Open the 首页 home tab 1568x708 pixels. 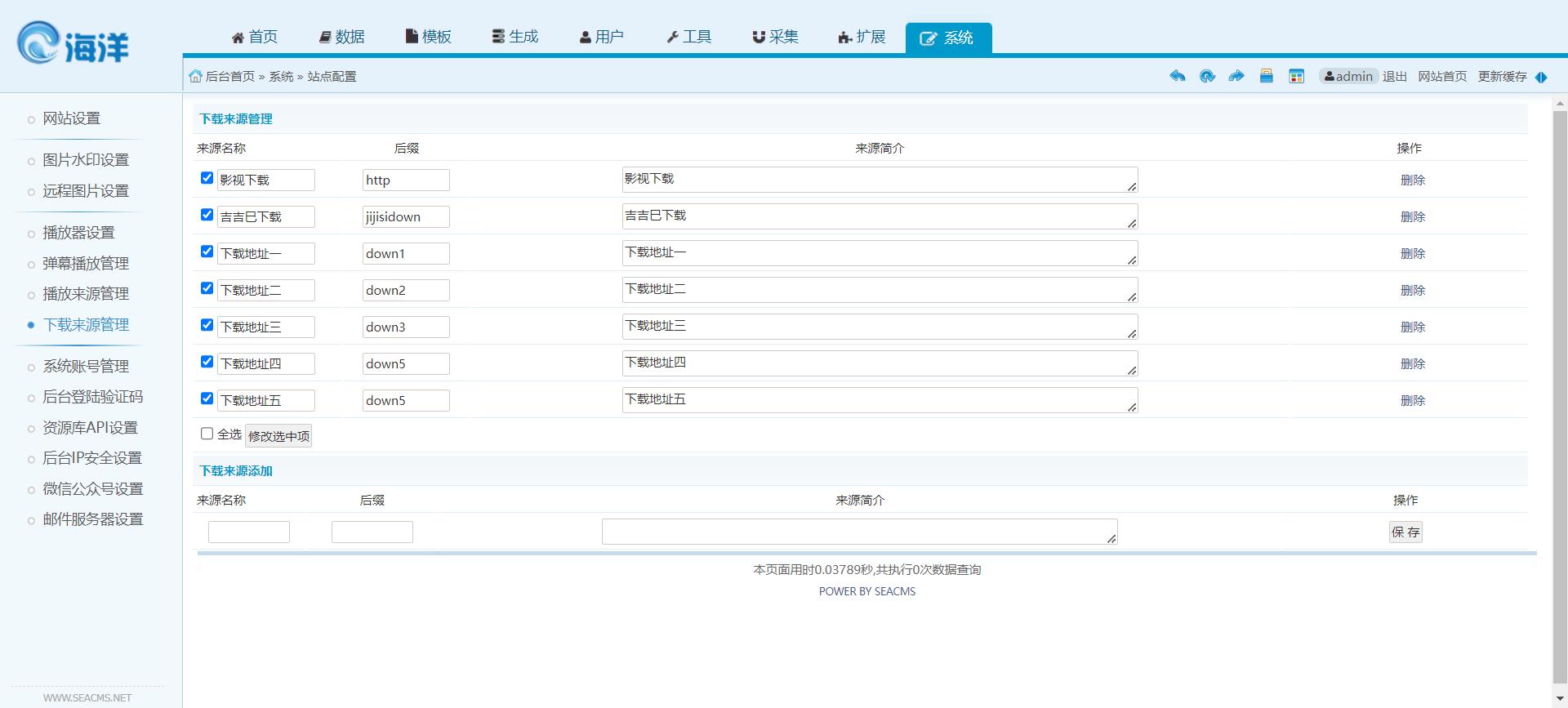pyautogui.click(x=254, y=37)
